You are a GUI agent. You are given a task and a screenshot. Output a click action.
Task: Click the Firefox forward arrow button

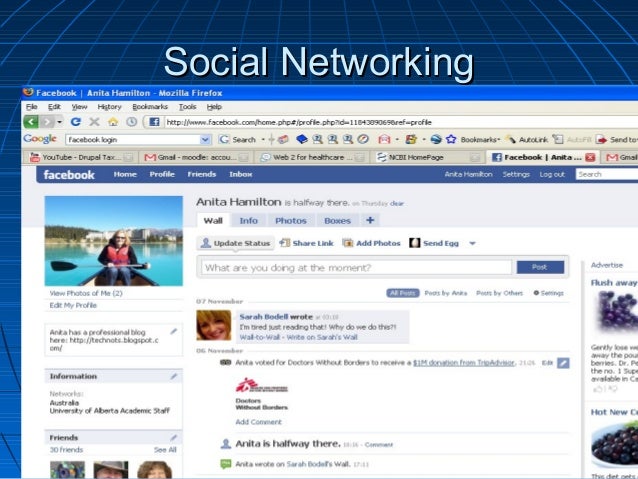pyautogui.click(x=47, y=122)
